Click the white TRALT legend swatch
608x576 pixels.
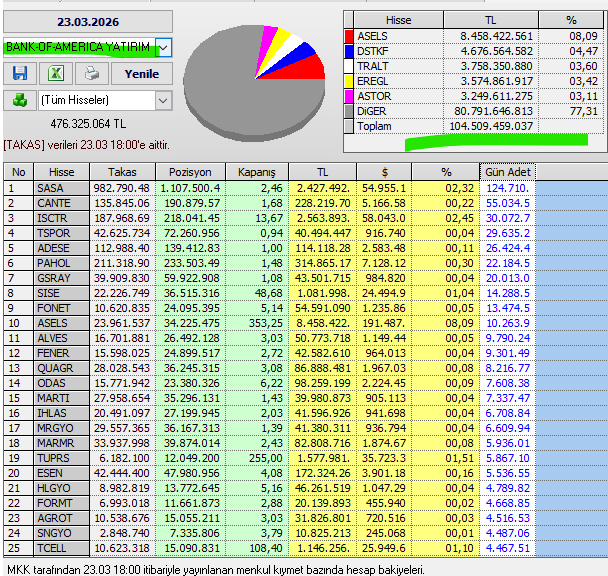coord(349,66)
